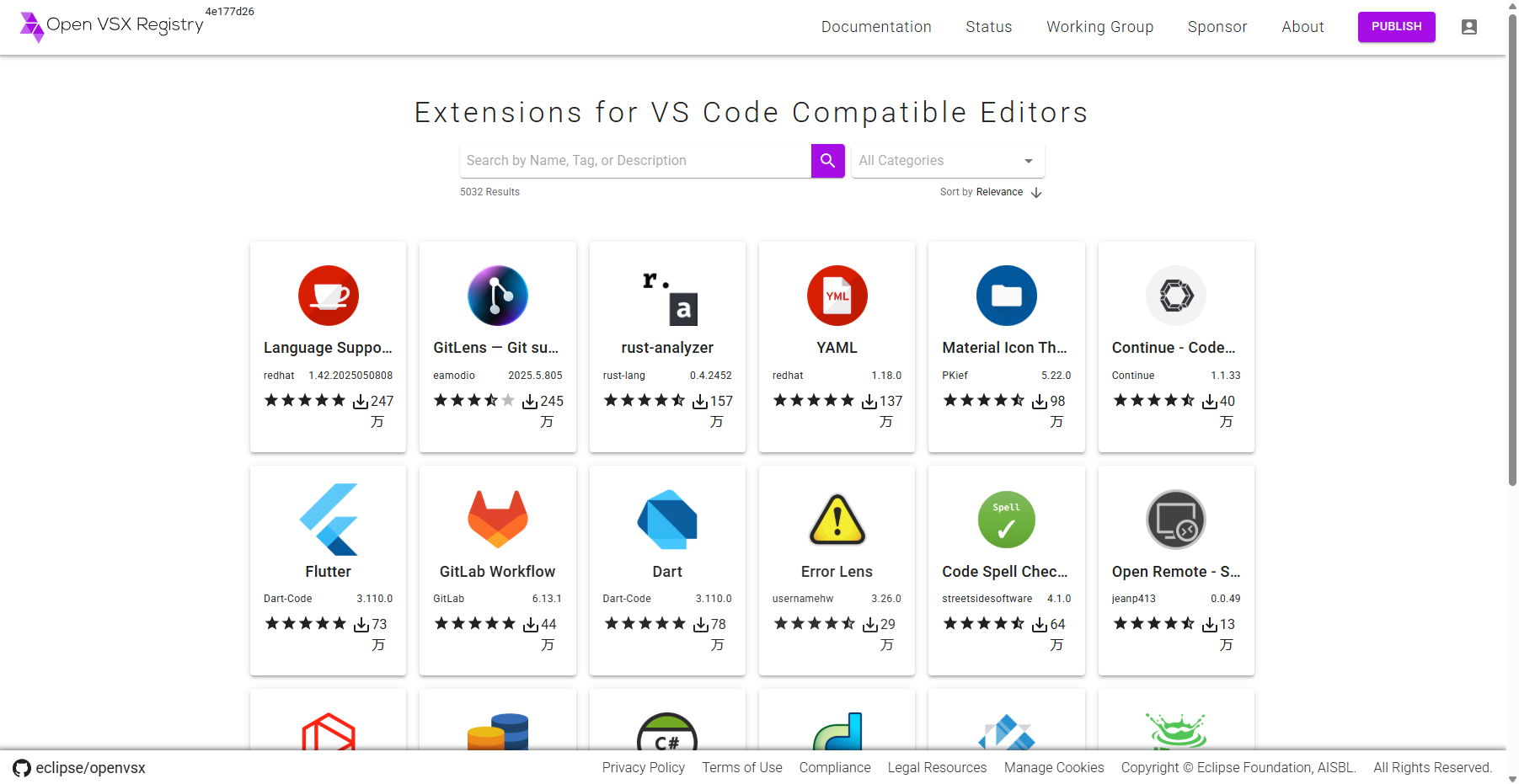Open the About page

pos(1302,27)
